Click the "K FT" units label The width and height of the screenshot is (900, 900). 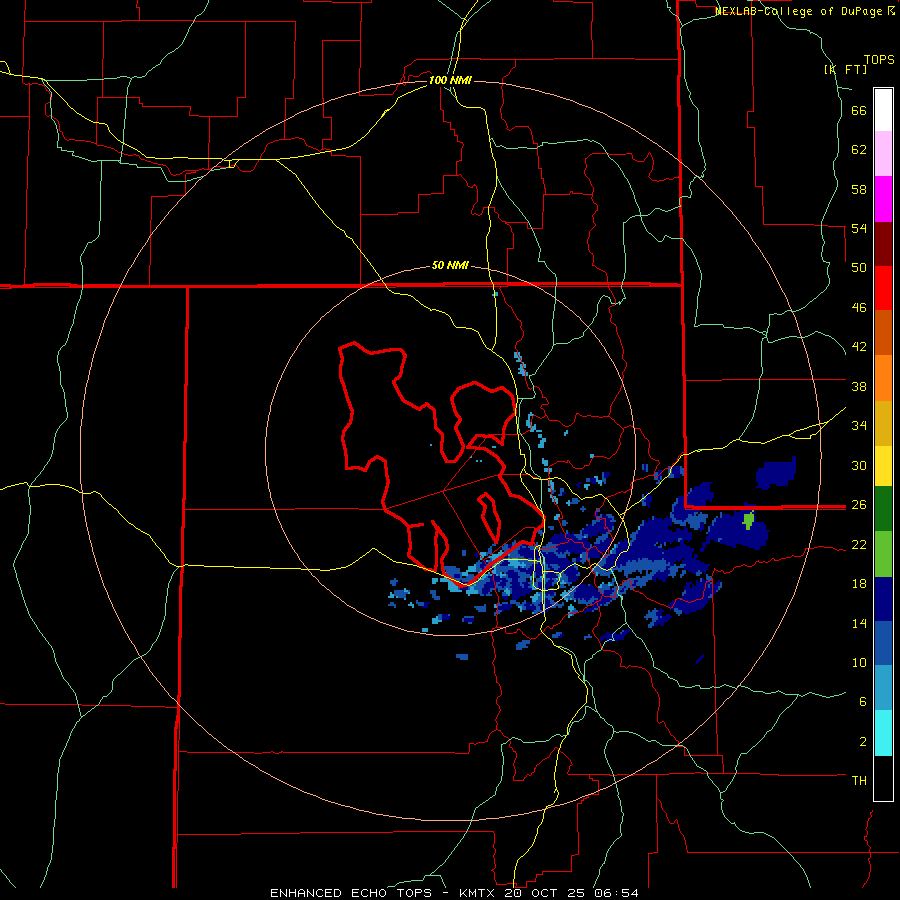845,69
